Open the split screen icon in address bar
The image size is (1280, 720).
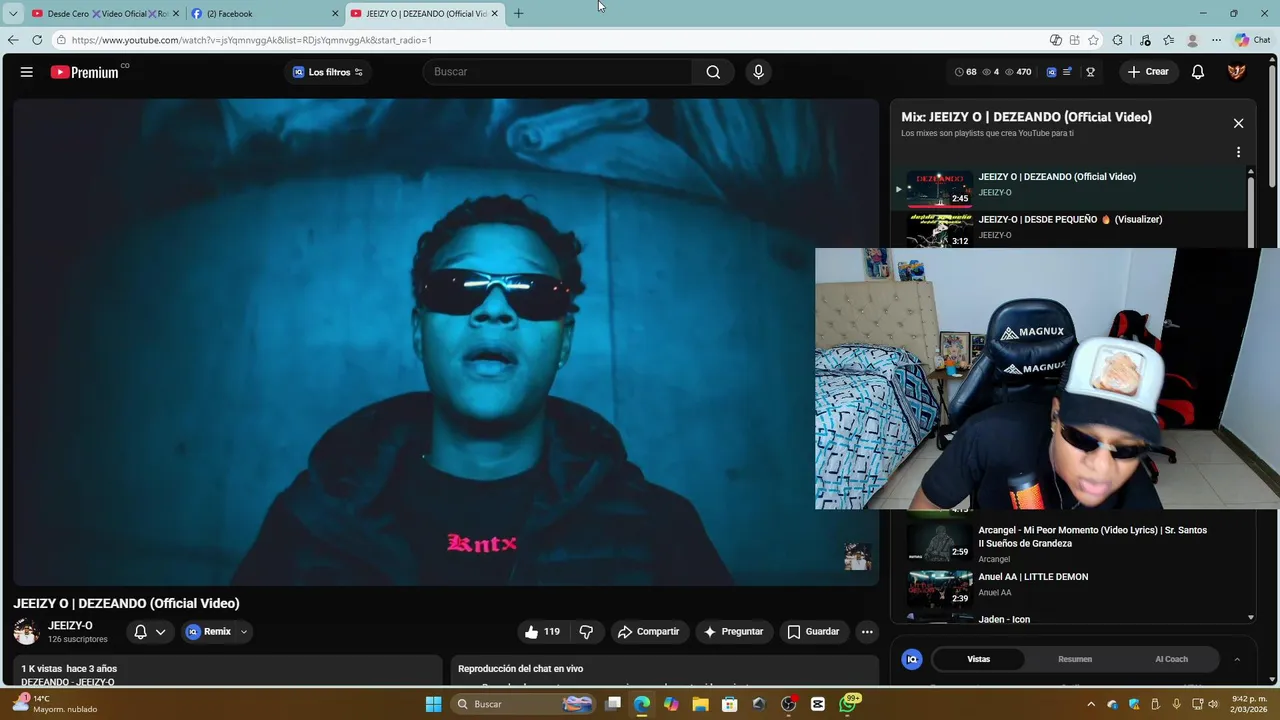1074,40
